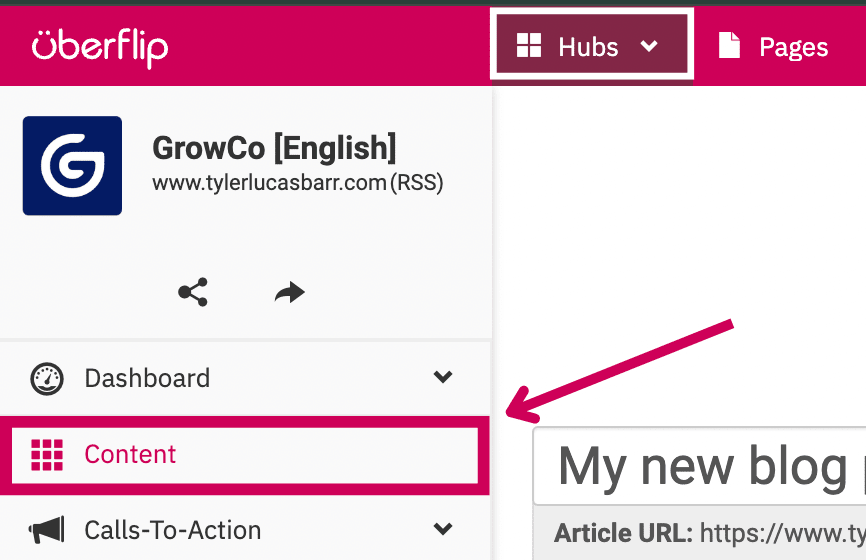
Task: Select the Content menu item
Action: pos(245,455)
